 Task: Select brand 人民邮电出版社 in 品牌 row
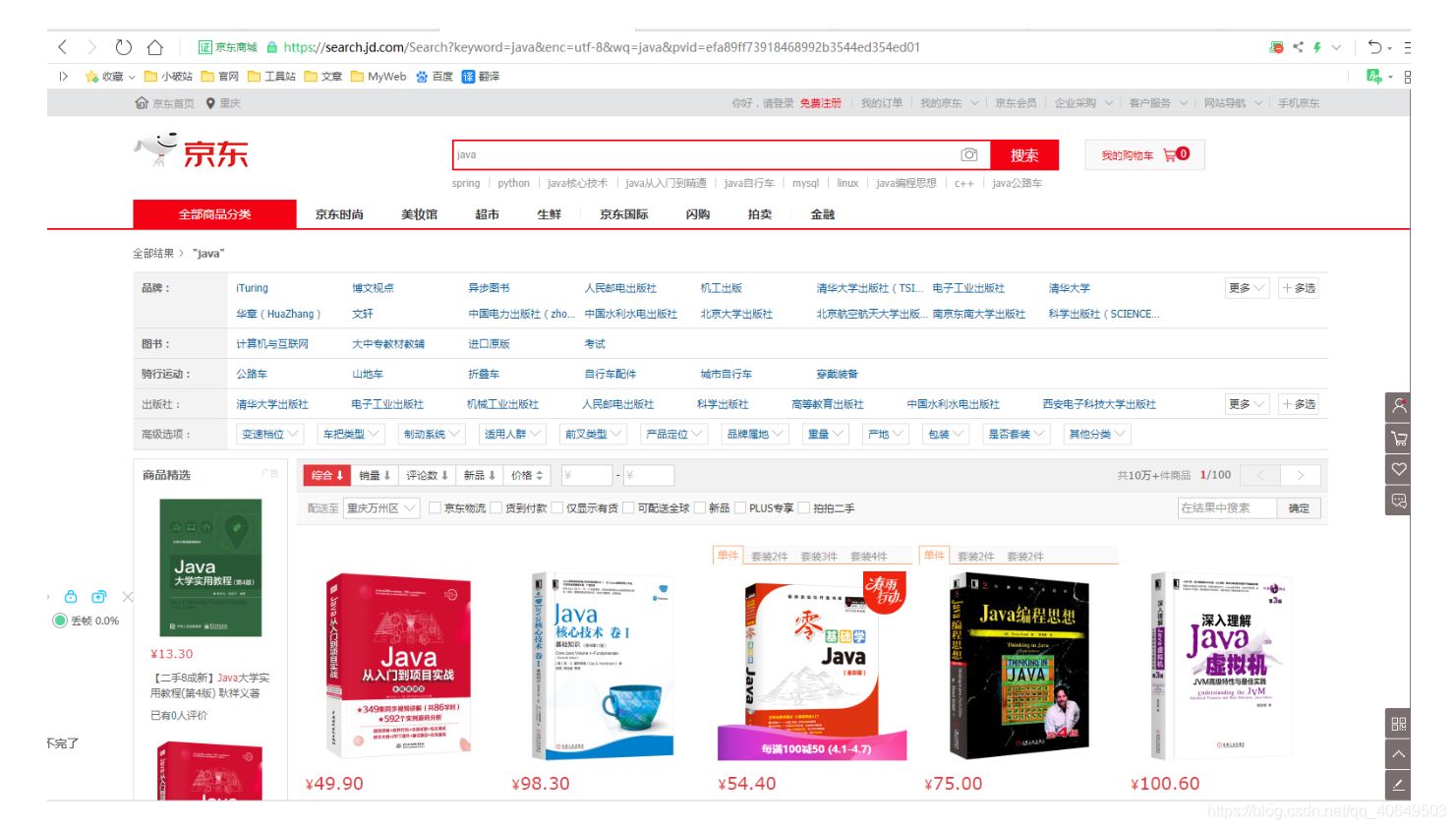[x=620, y=288]
